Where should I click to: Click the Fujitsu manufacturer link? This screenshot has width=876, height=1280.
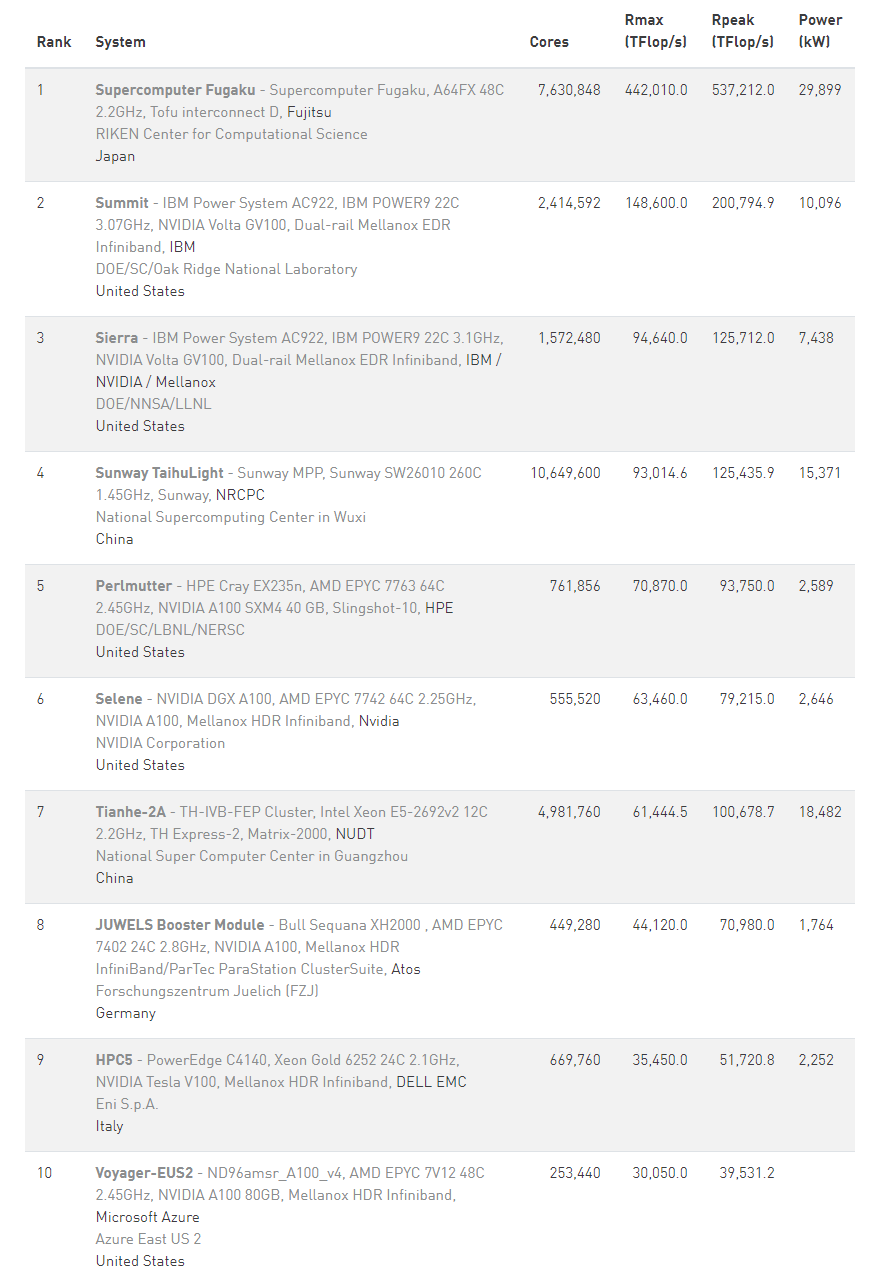pyautogui.click(x=309, y=112)
